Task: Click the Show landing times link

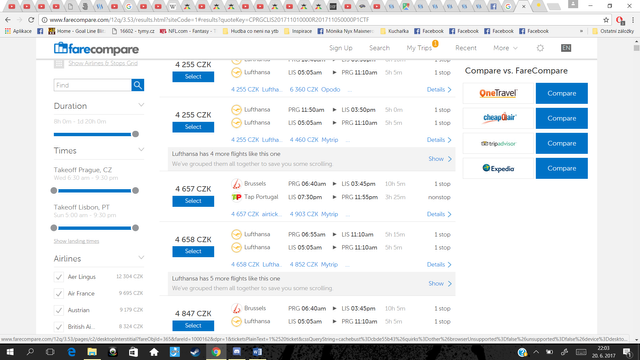Action: pyautogui.click(x=76, y=241)
